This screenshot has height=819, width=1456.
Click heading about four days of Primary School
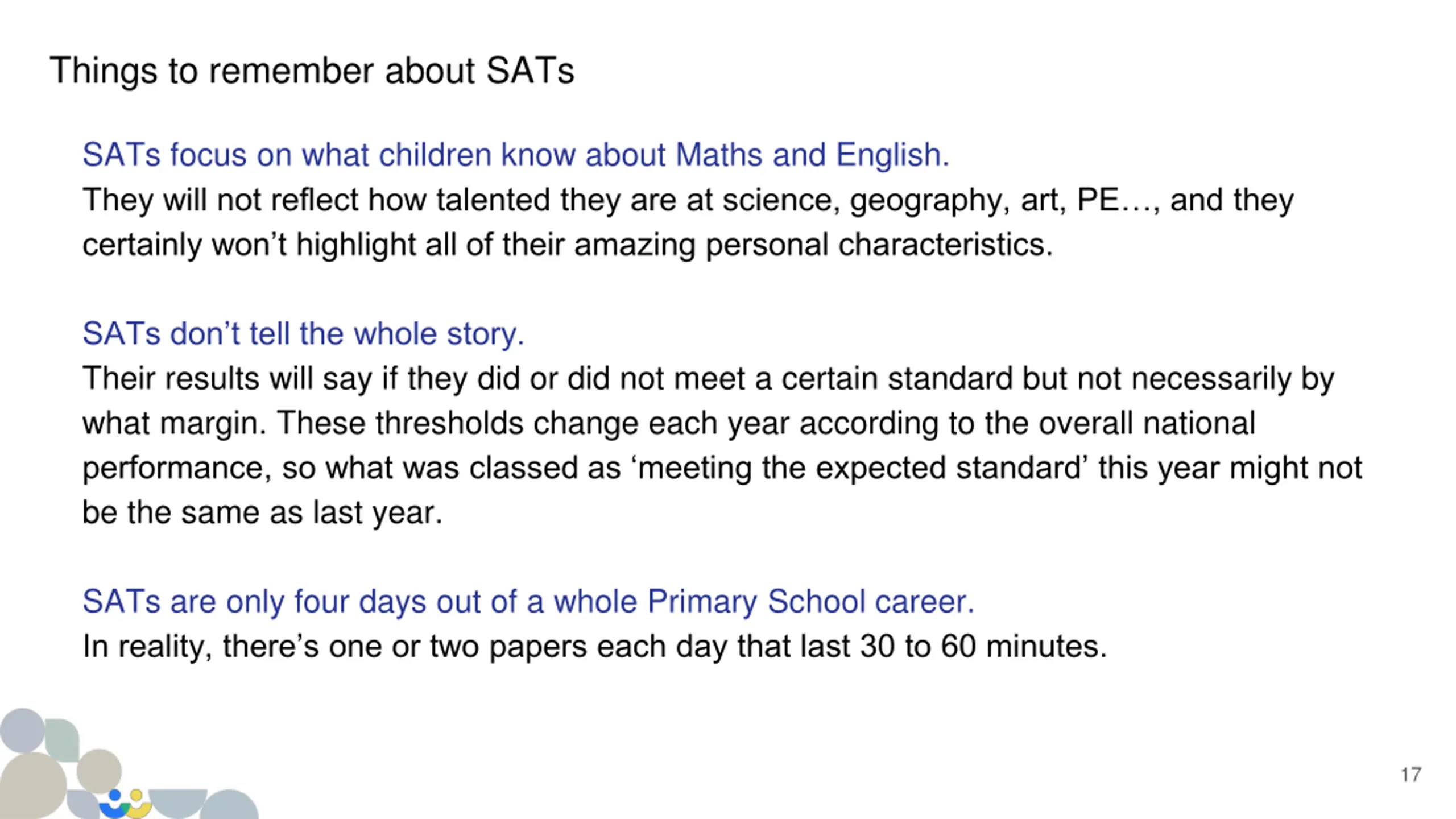pos(528,602)
